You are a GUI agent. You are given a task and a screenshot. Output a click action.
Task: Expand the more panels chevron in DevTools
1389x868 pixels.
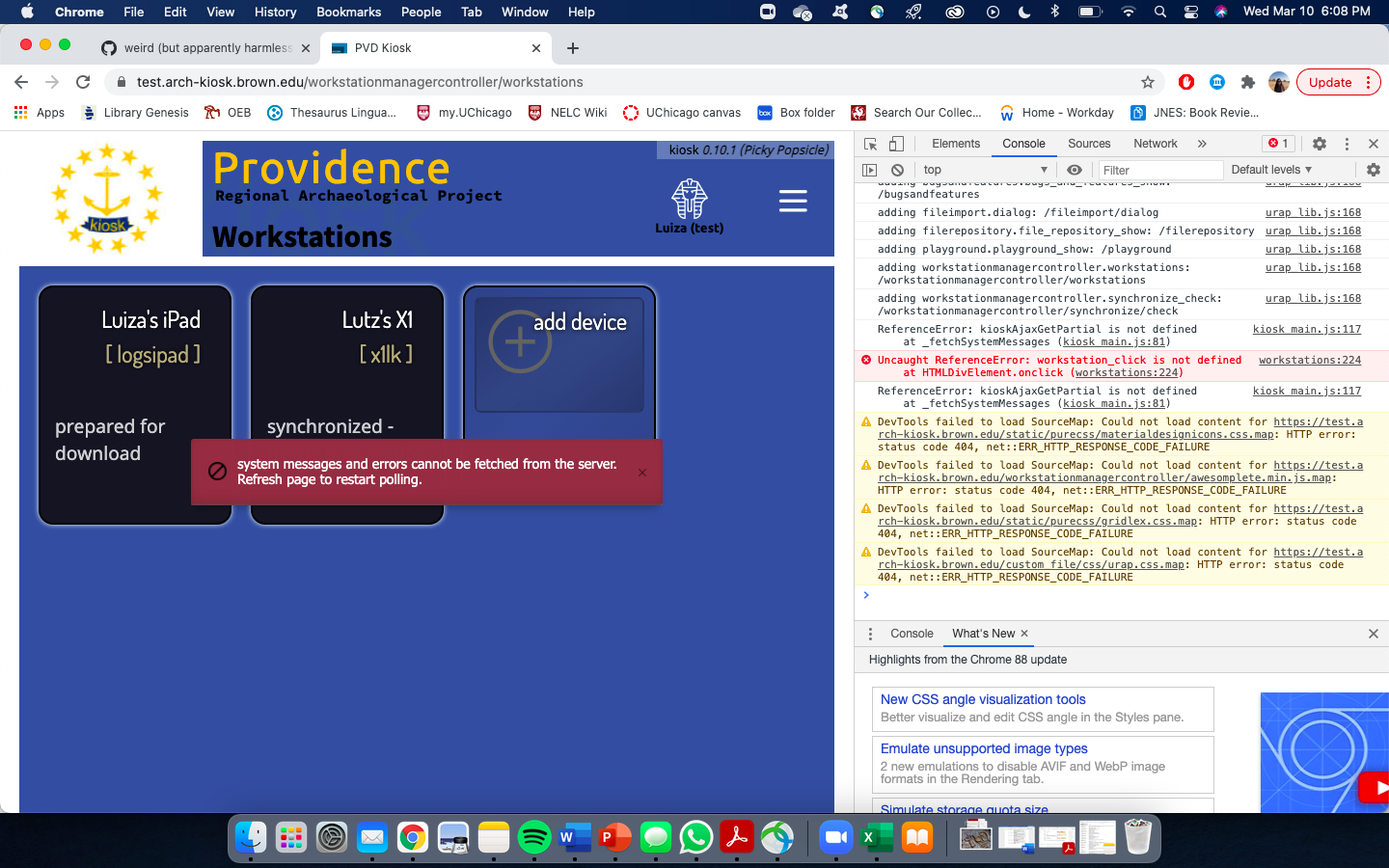click(1200, 143)
